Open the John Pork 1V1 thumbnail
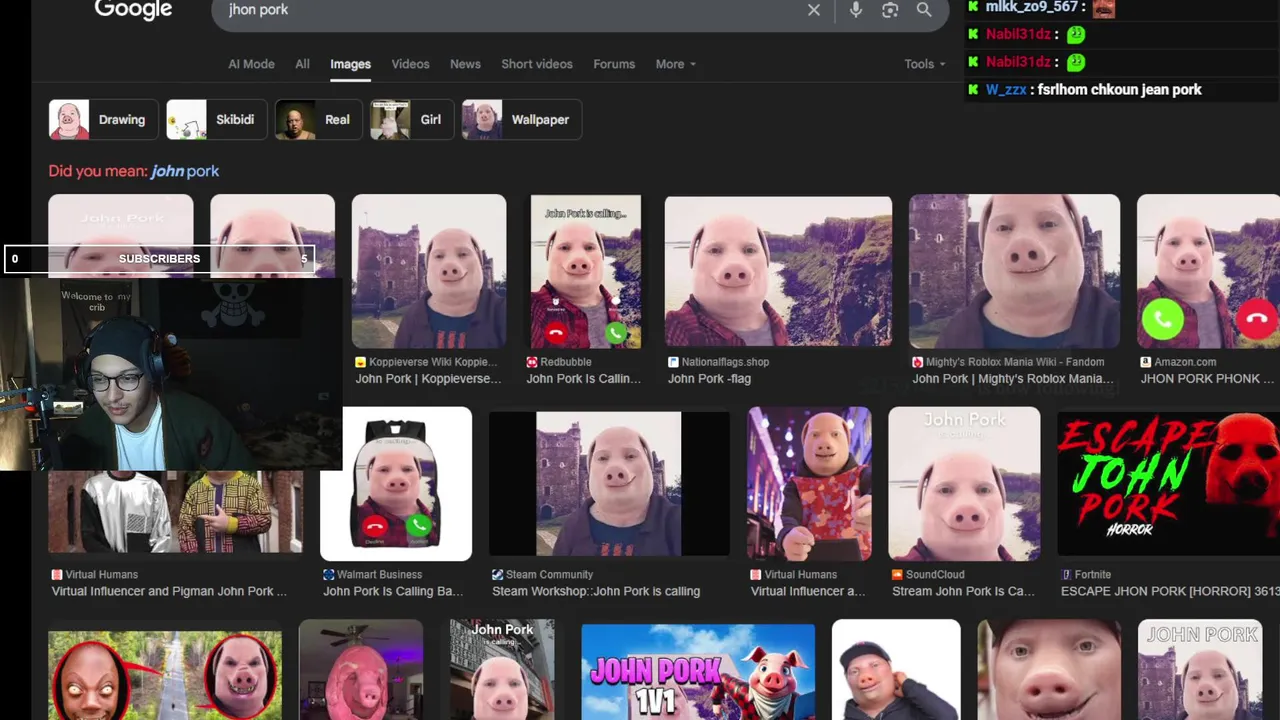 pos(698,671)
